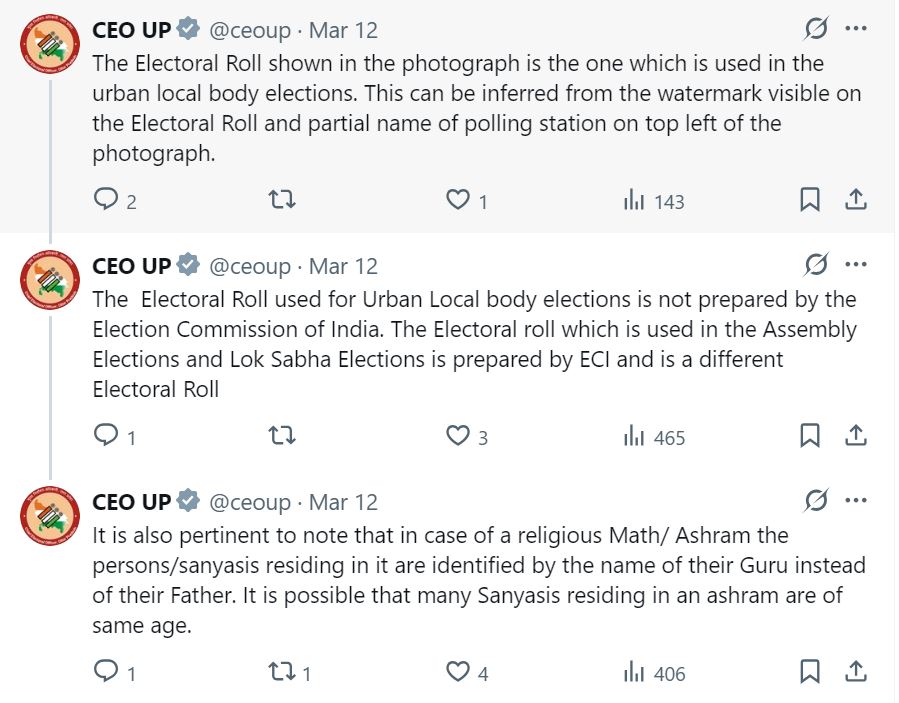Retweet the post about ECI preparation

coord(282,435)
